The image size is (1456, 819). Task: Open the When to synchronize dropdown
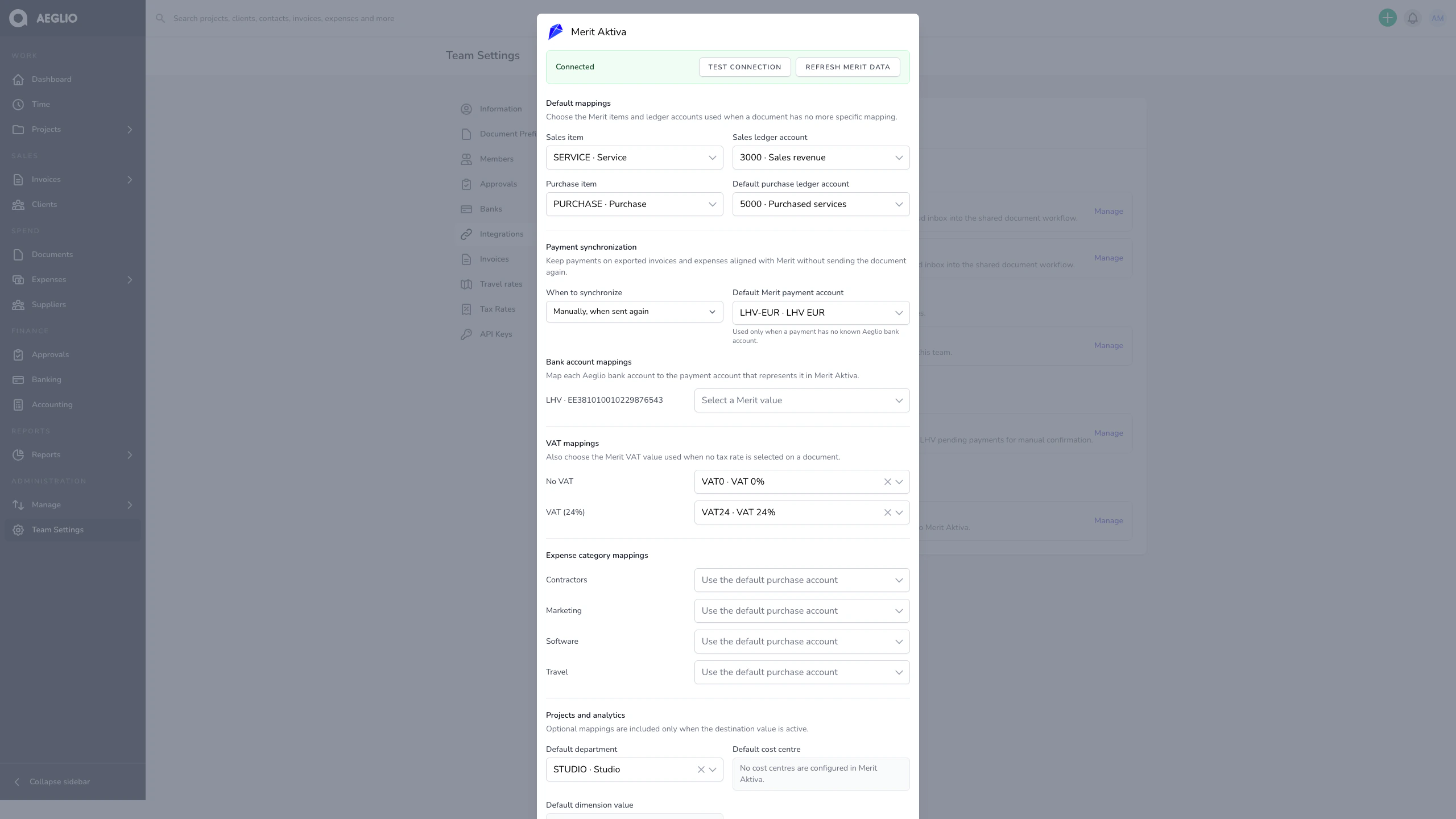point(635,312)
